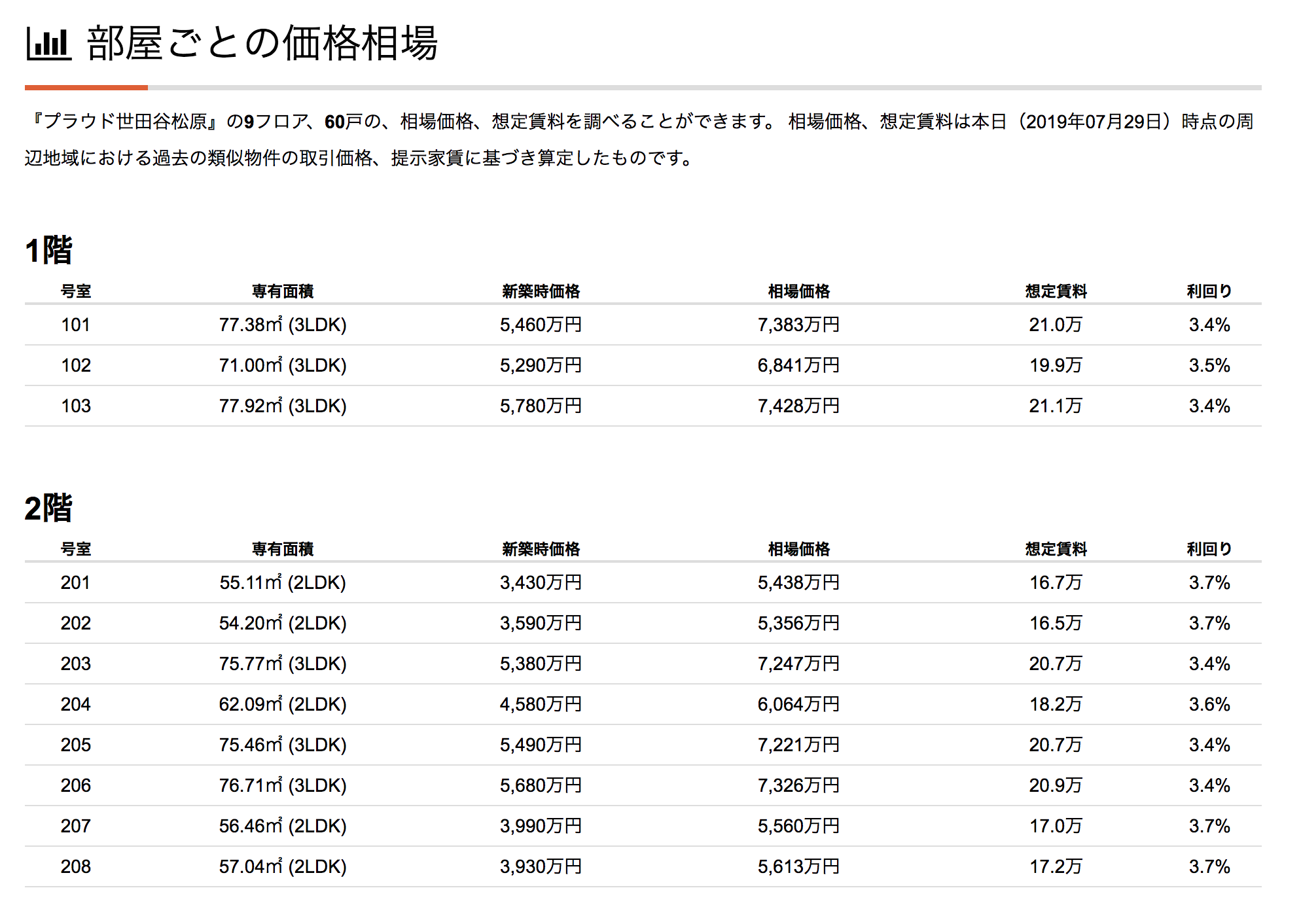Image resolution: width=1301 pixels, height=924 pixels.
Task: Click area cell 57.04㎡ (2LDK)
Action: click(x=283, y=866)
